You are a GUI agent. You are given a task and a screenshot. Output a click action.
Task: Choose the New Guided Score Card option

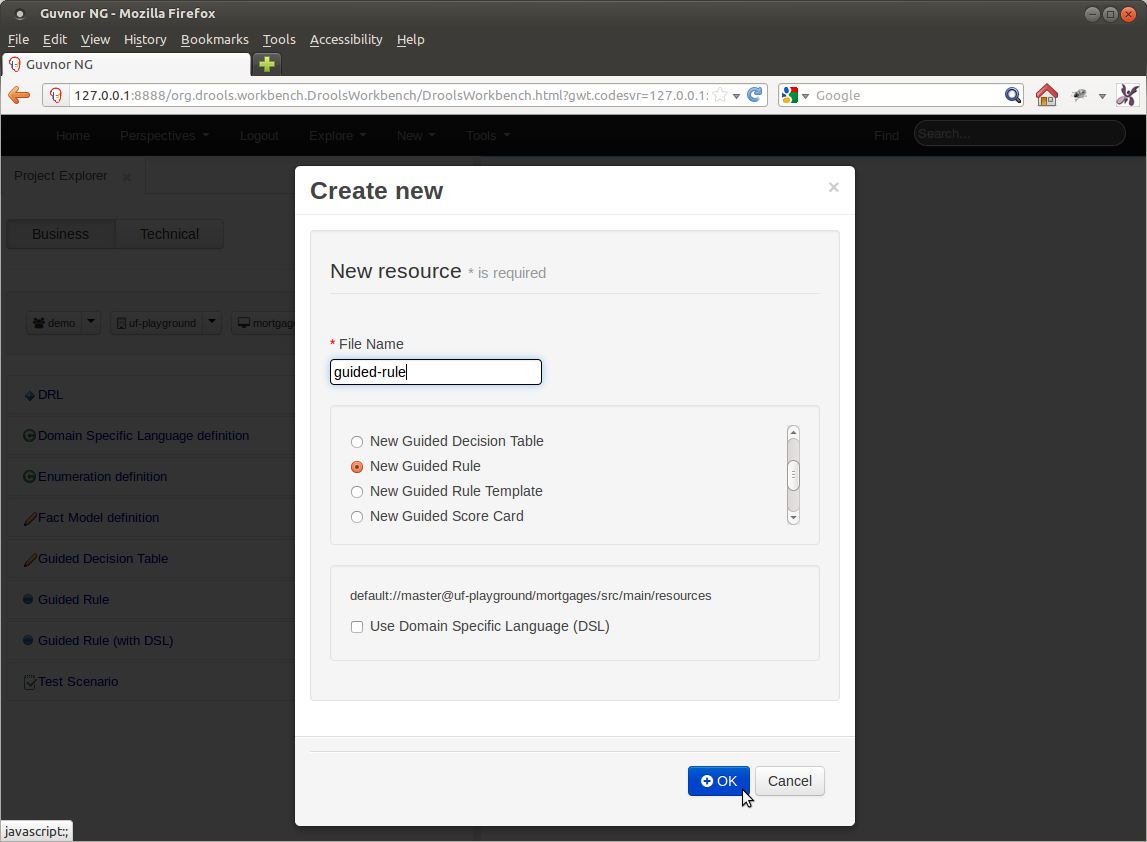(x=357, y=517)
